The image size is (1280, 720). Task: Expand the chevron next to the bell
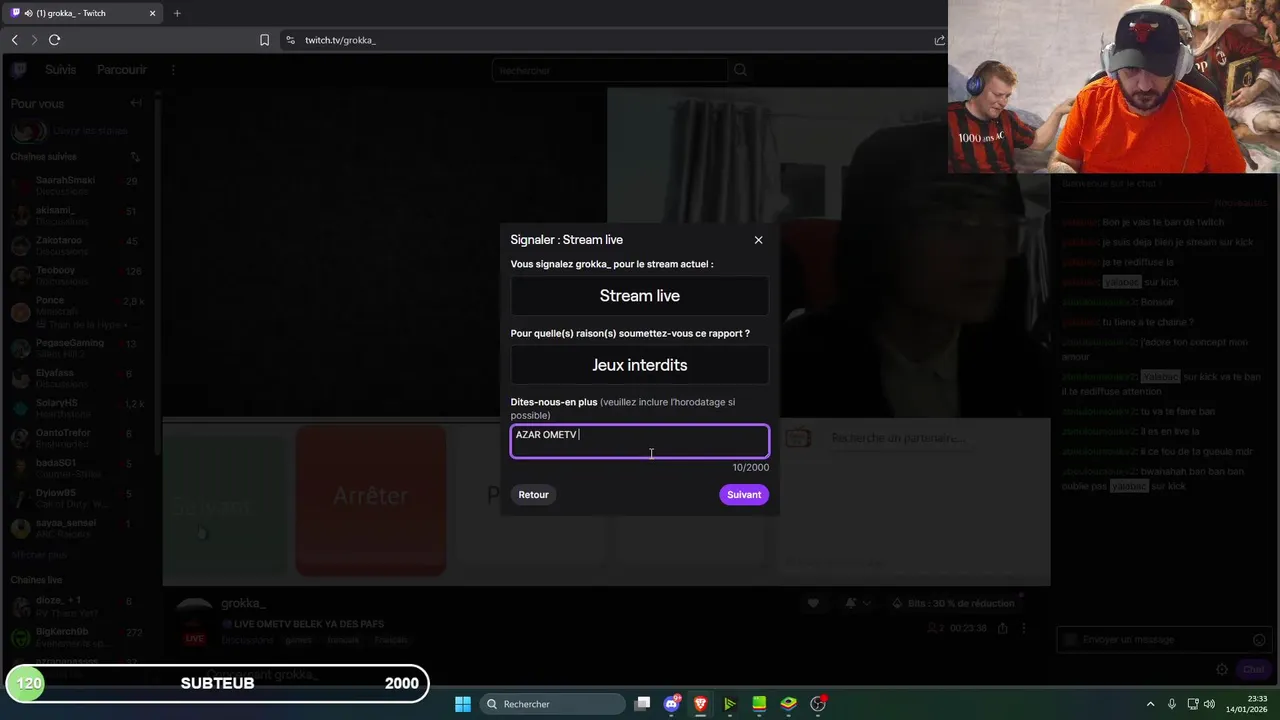click(867, 603)
